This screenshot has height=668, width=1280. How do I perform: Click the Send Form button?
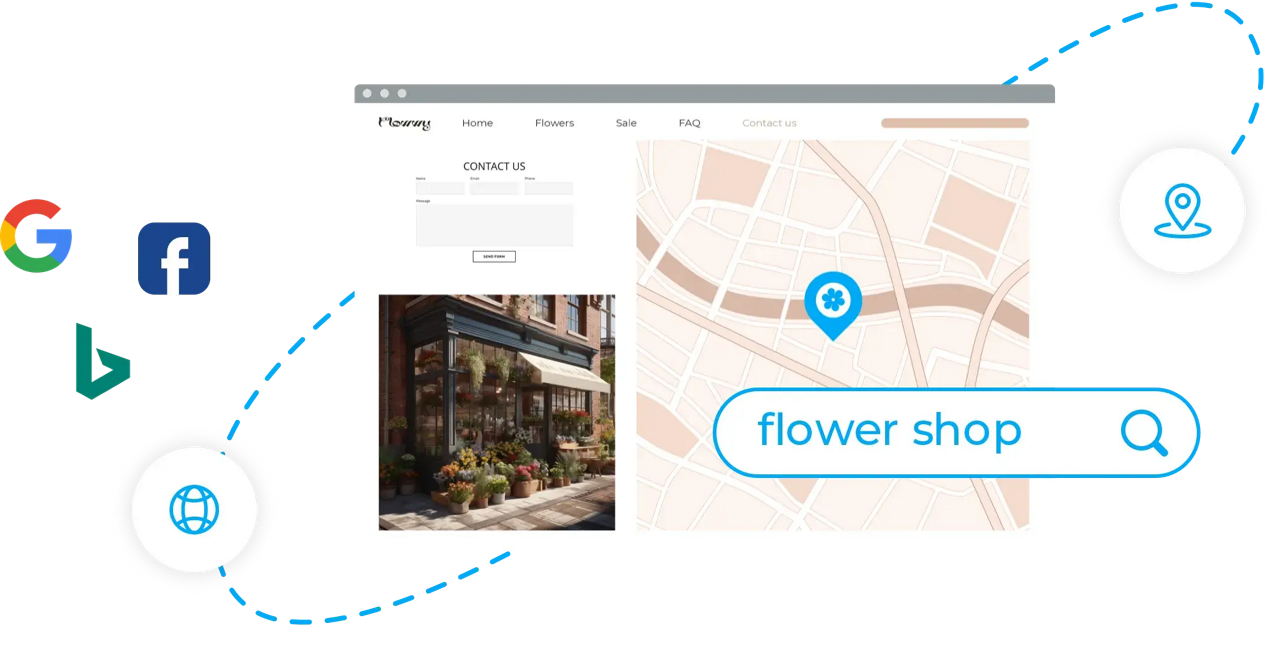pyautogui.click(x=494, y=257)
